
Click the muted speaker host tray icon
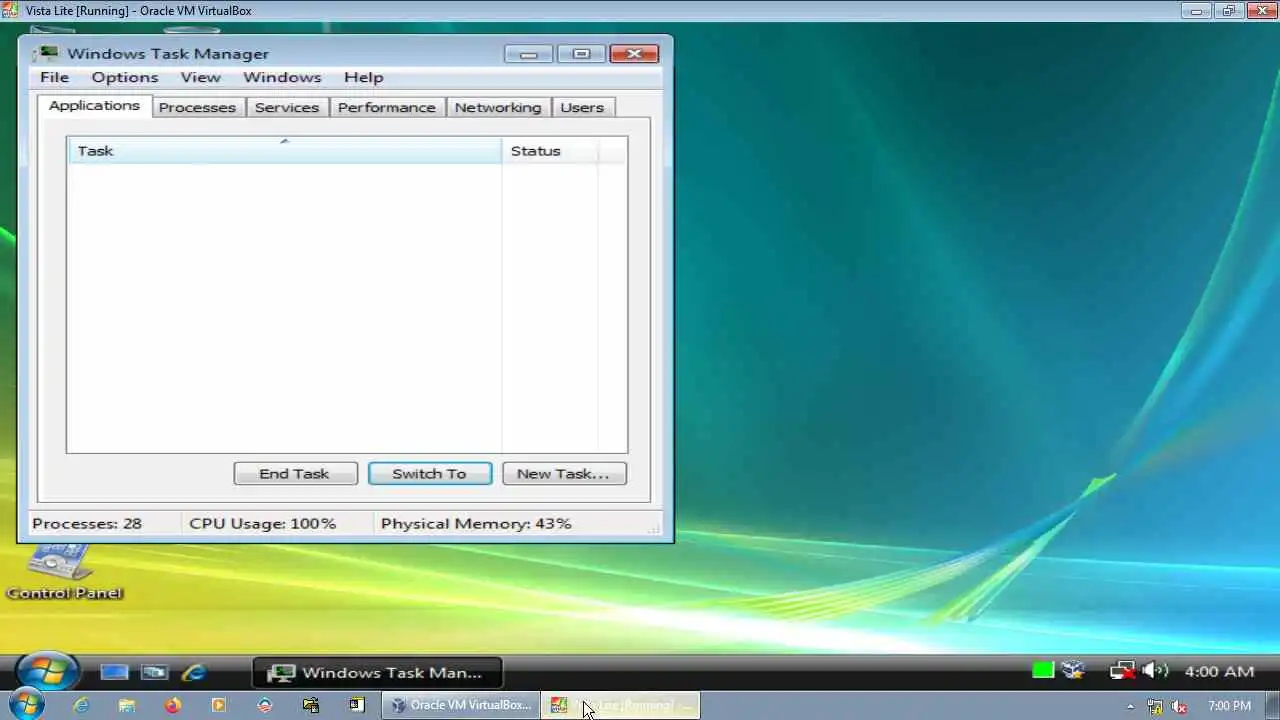1179,706
